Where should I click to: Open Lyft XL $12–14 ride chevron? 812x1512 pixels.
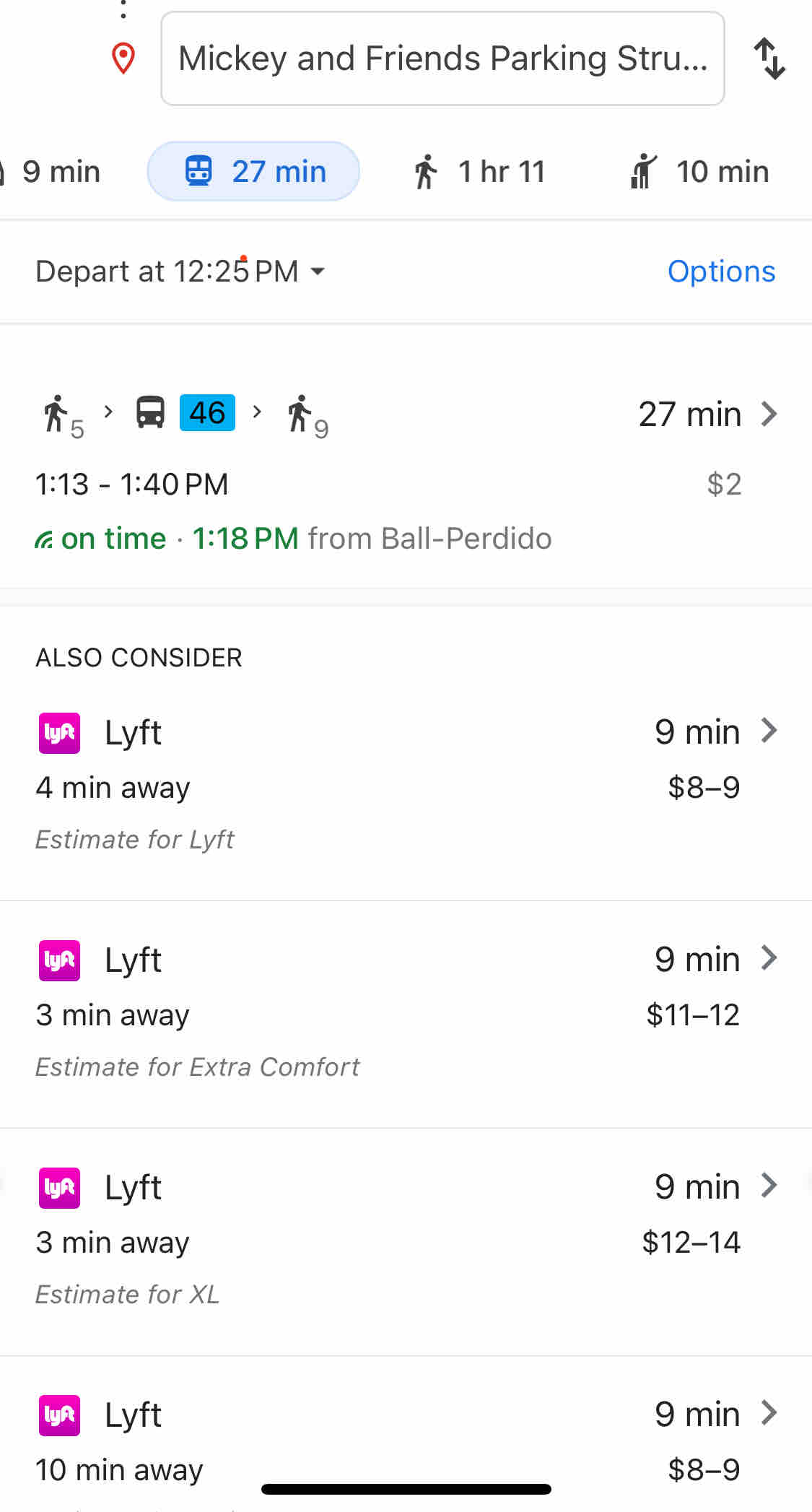click(x=769, y=1185)
